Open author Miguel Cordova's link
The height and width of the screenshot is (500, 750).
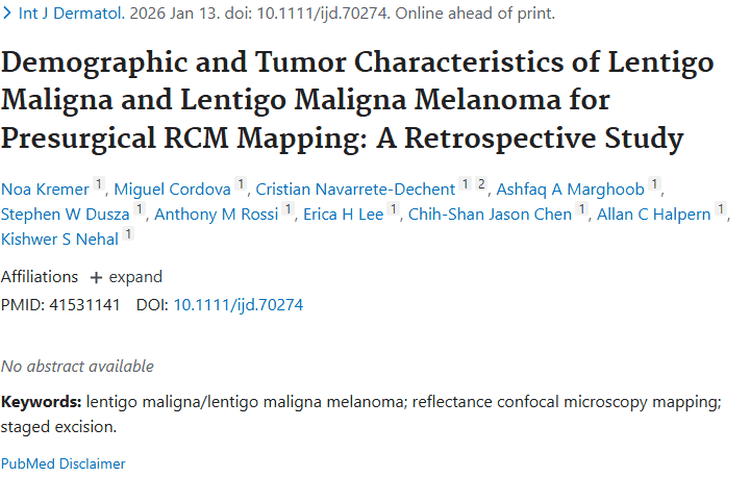171,188
